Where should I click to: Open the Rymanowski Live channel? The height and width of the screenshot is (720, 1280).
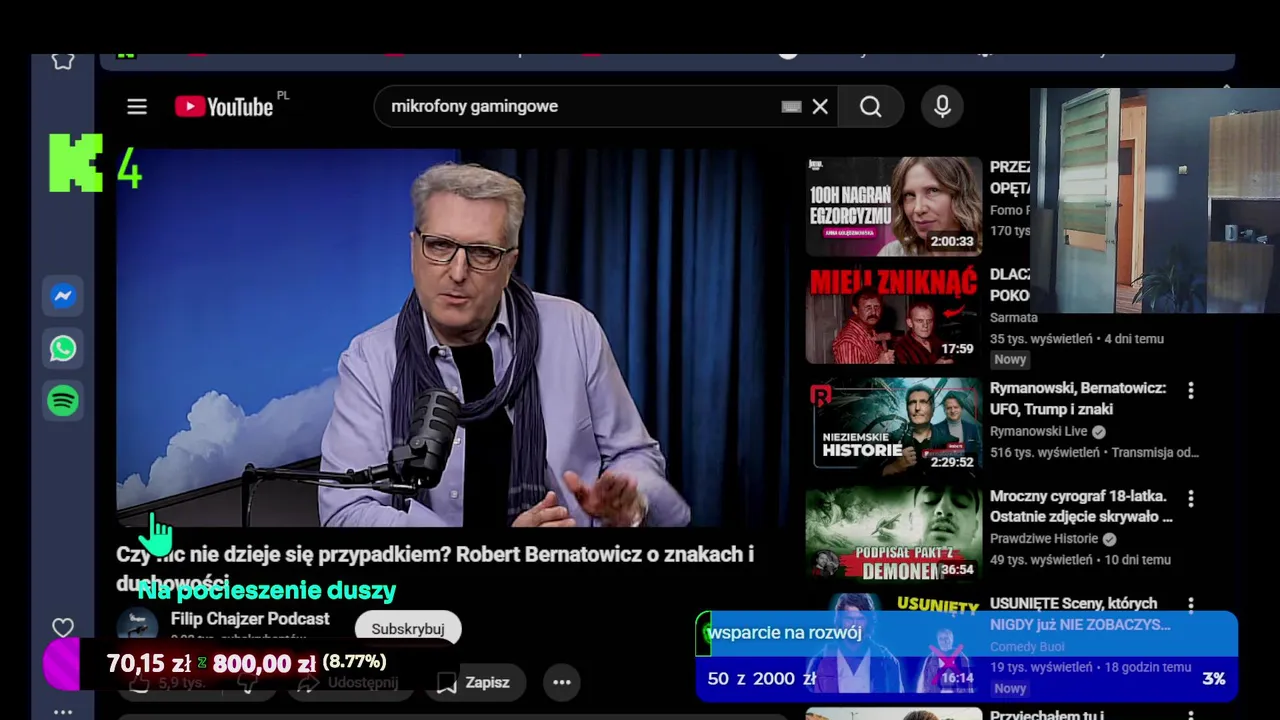1039,431
